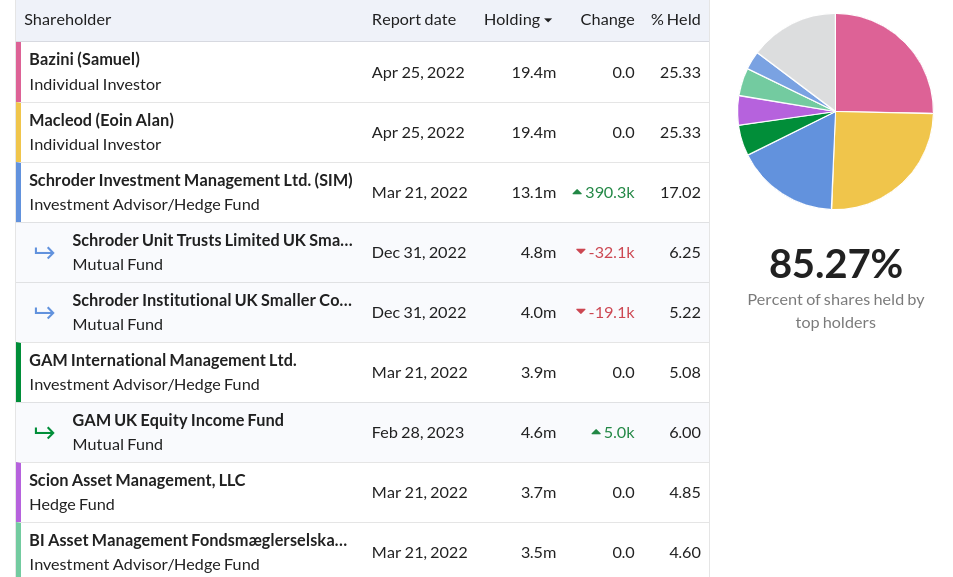953x577 pixels.
Task: Open Schroder Unit Trusts Limited UK fund link
Action: [x=212, y=240]
